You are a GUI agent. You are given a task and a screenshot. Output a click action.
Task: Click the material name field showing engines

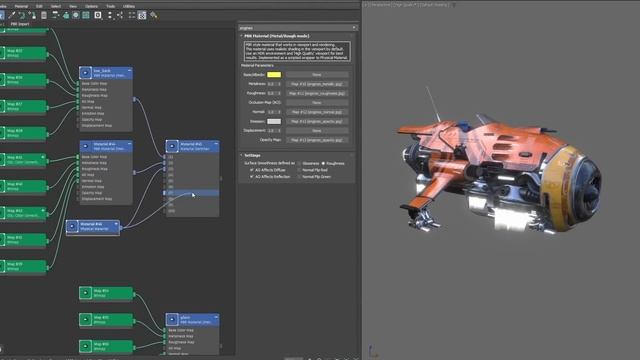(x=295, y=28)
